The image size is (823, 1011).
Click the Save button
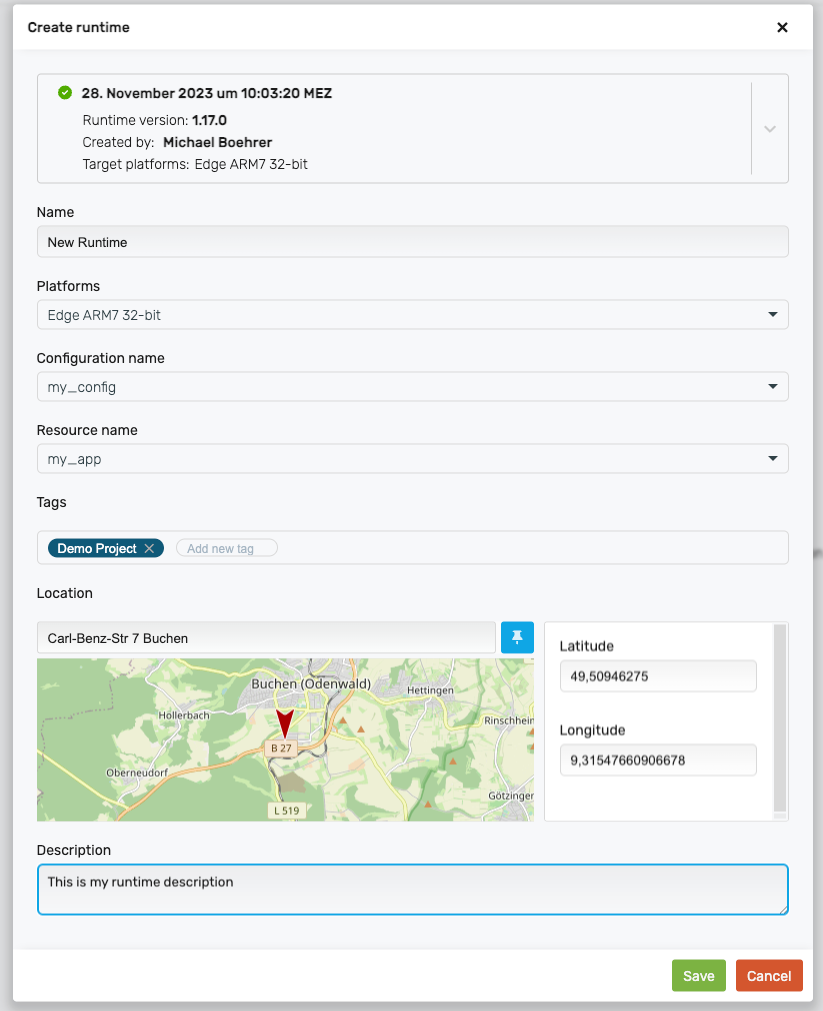coord(698,976)
